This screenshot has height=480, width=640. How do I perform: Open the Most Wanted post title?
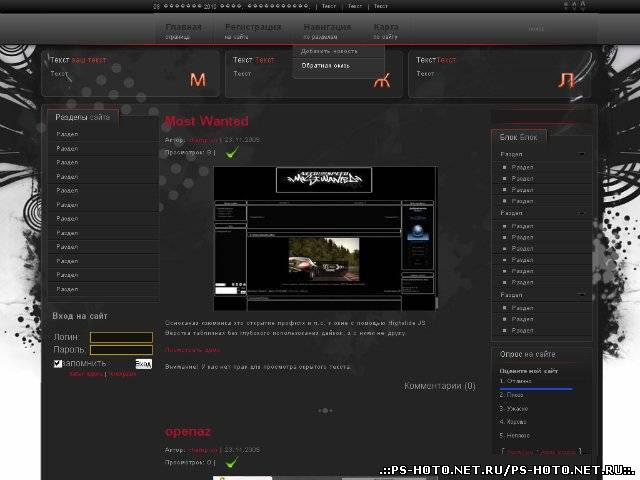pyautogui.click(x=207, y=121)
